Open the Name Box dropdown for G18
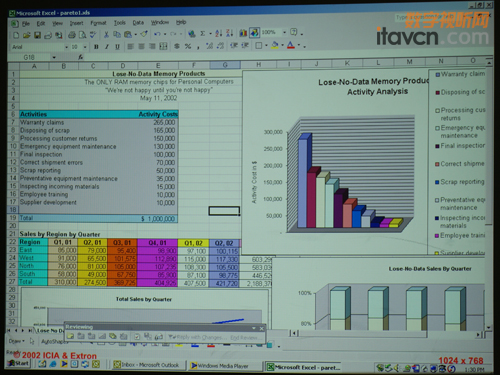The image size is (500, 375). [x=54, y=57]
